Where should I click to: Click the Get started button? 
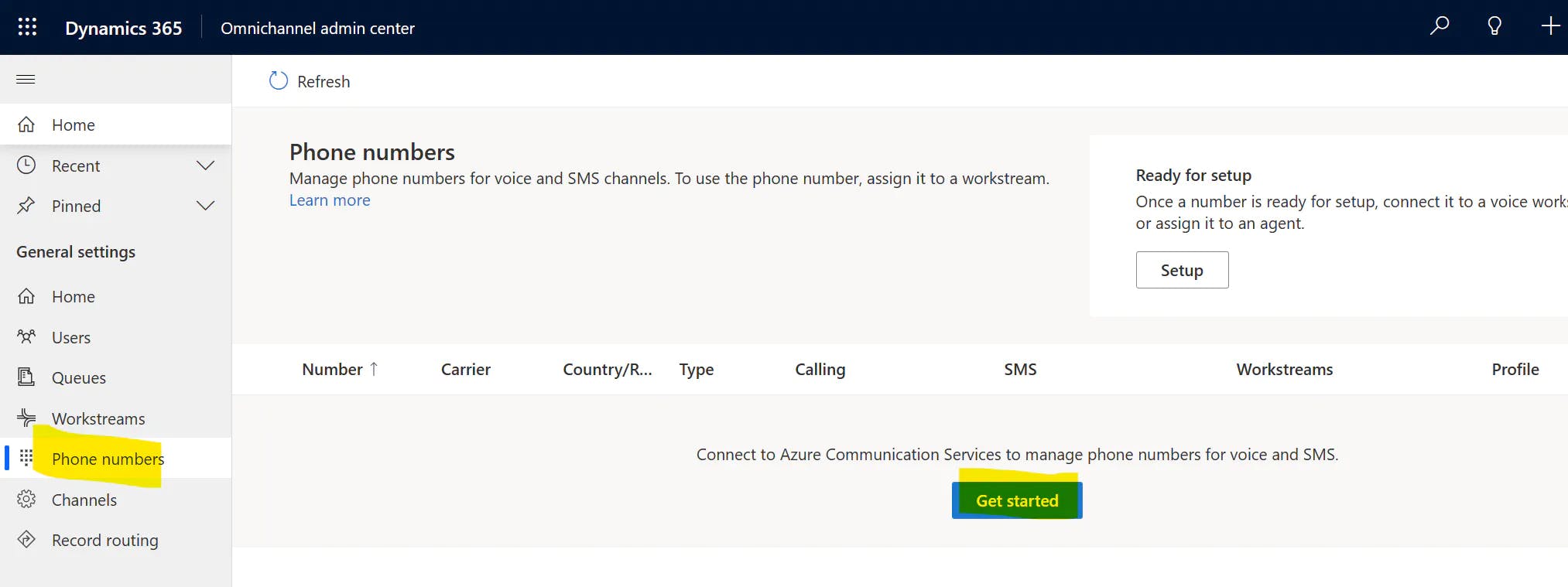tap(1017, 500)
